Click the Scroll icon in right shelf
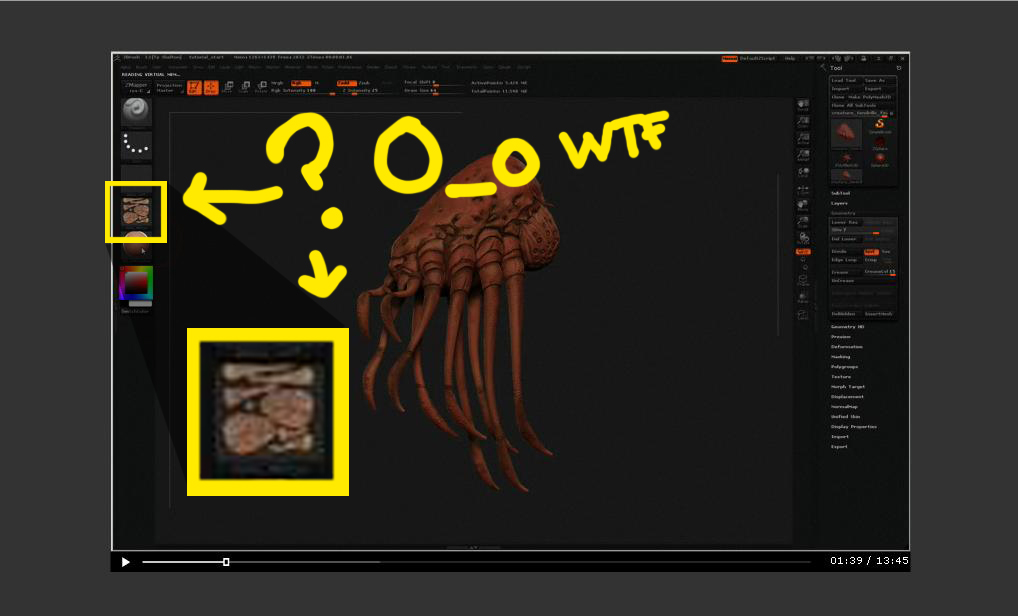 tap(804, 105)
